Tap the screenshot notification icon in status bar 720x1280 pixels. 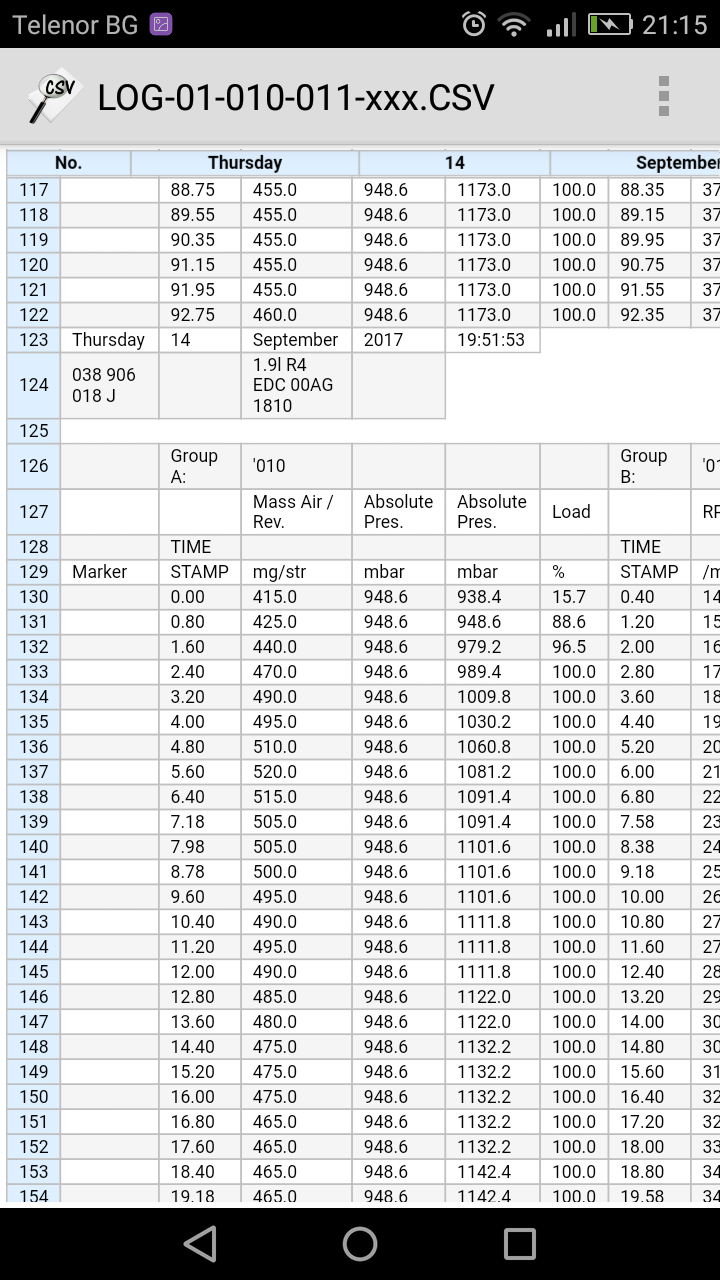click(160, 25)
